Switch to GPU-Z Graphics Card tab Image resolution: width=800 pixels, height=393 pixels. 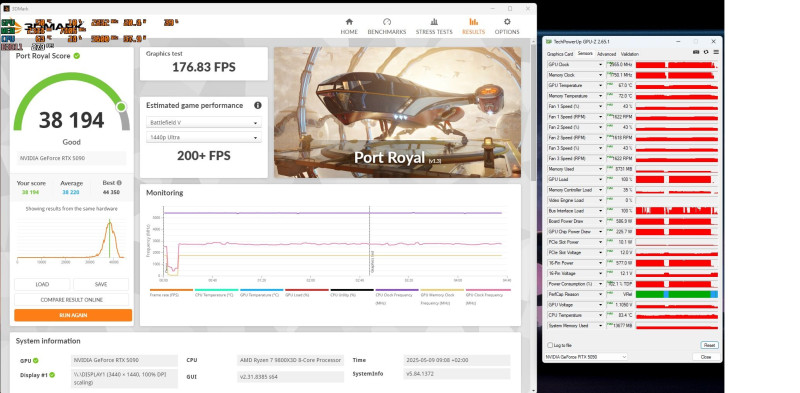click(560, 54)
